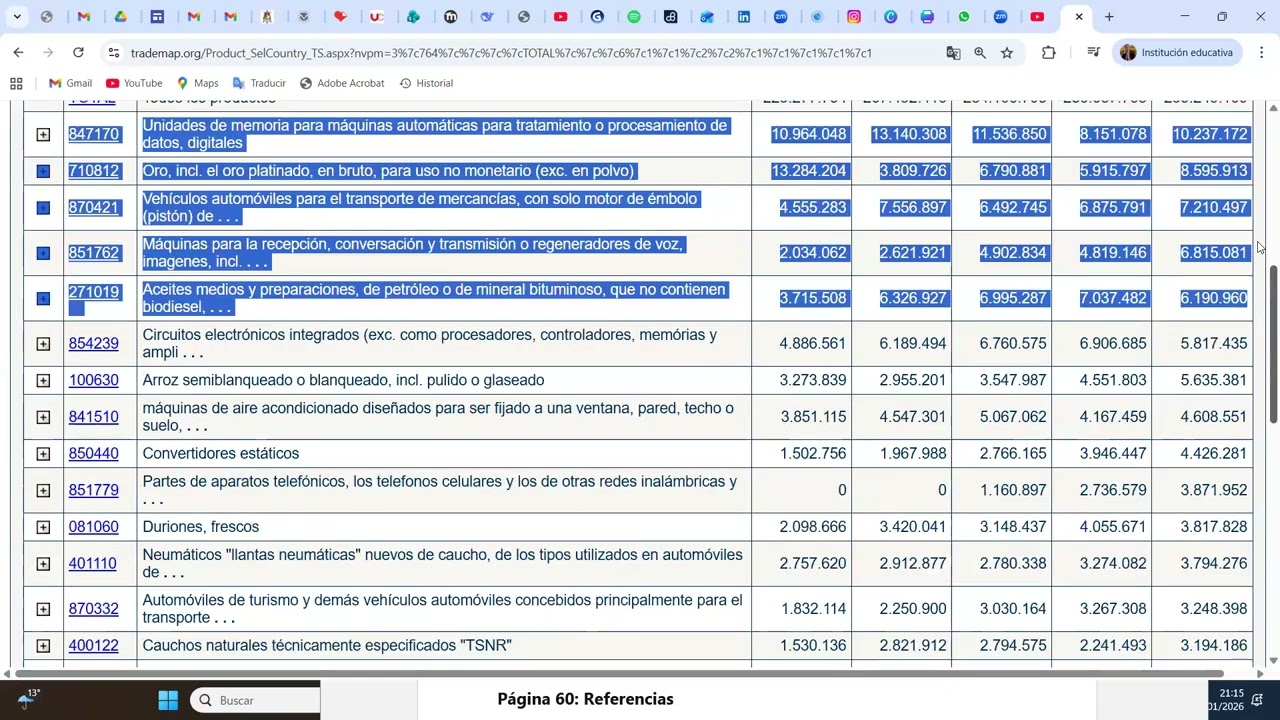The width and height of the screenshot is (1280, 720).
Task: Expand the 847170 row plus icon
Action: [x=43, y=134]
